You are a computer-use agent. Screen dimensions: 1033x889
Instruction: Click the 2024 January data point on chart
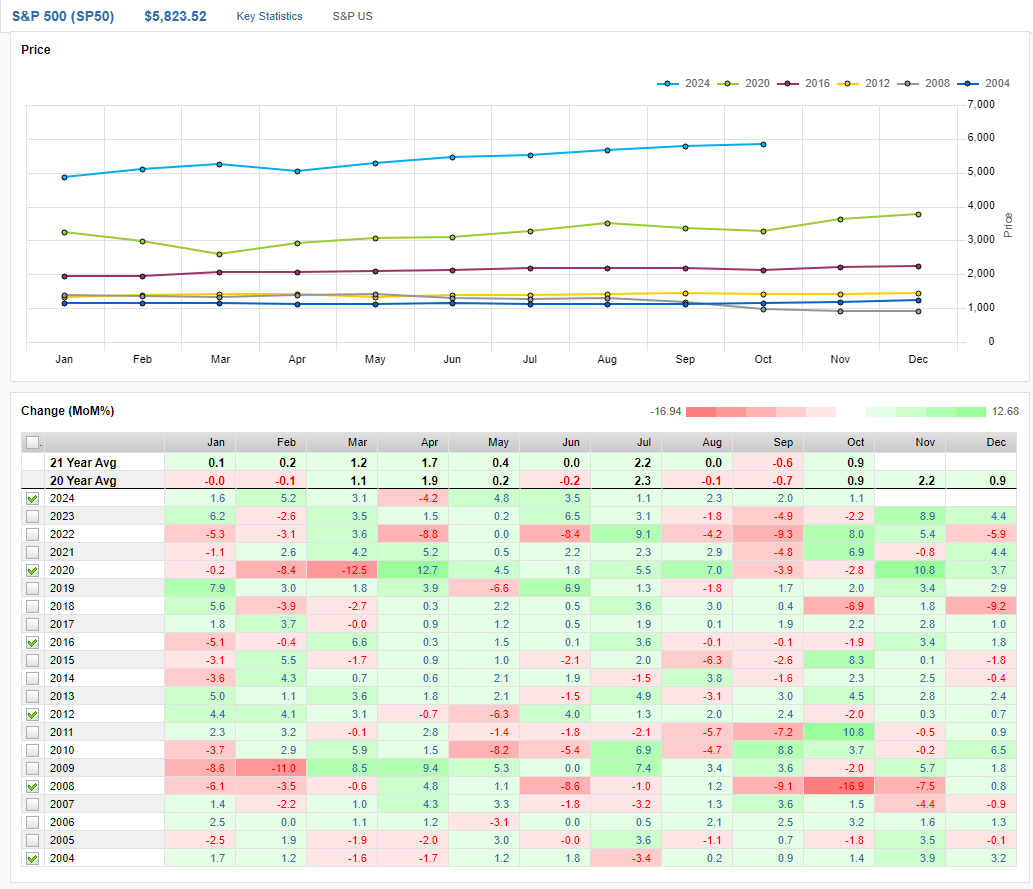[x=65, y=177]
